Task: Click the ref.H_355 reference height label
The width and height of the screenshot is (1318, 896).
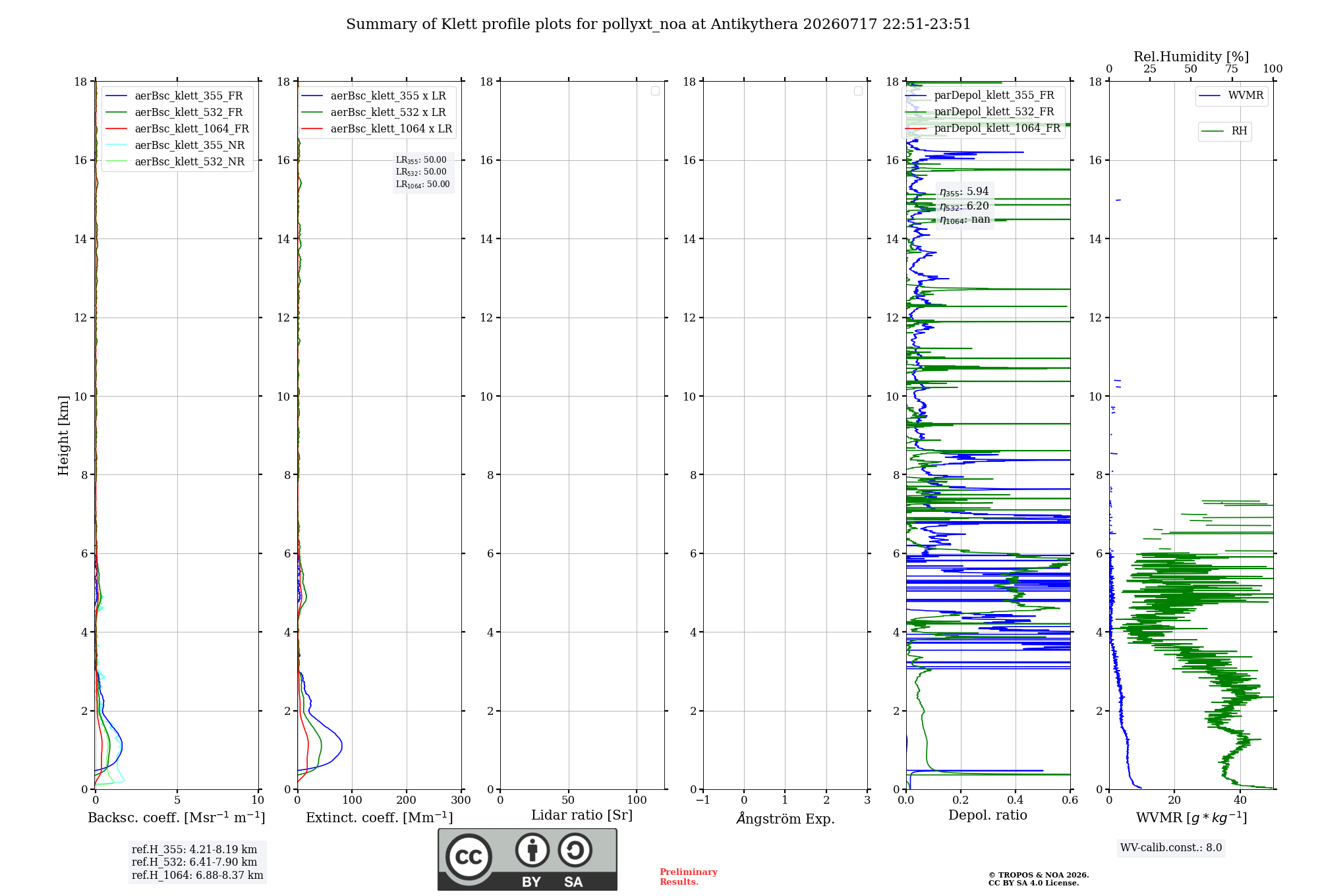Action: (x=194, y=849)
